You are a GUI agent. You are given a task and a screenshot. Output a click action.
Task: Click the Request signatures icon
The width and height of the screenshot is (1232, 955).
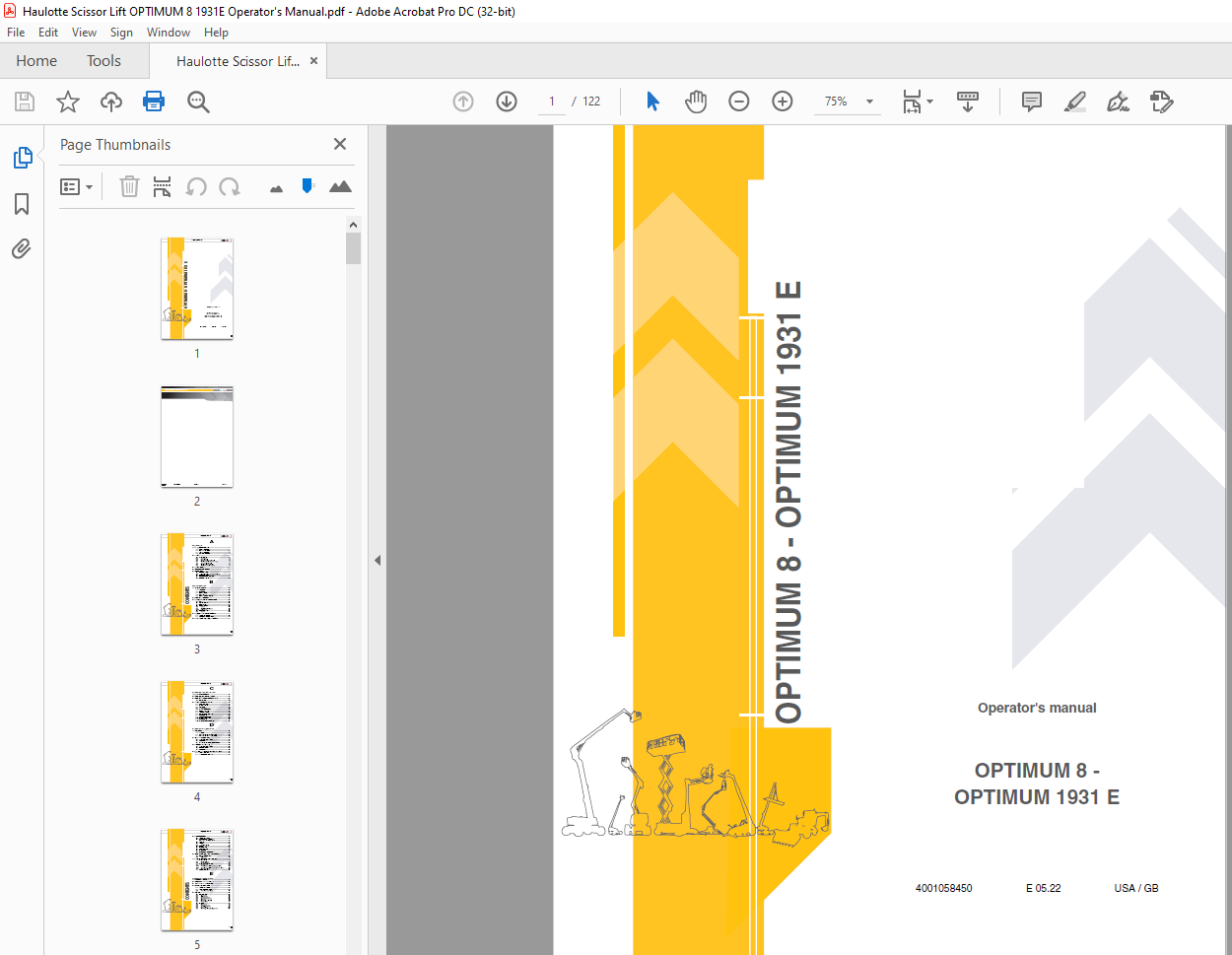click(1161, 102)
